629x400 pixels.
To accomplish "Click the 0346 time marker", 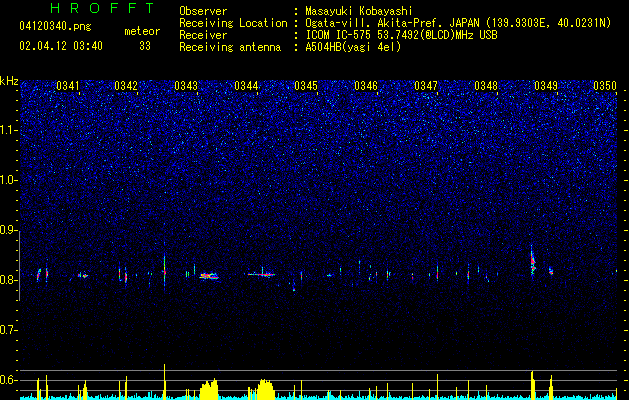I will [x=366, y=85].
